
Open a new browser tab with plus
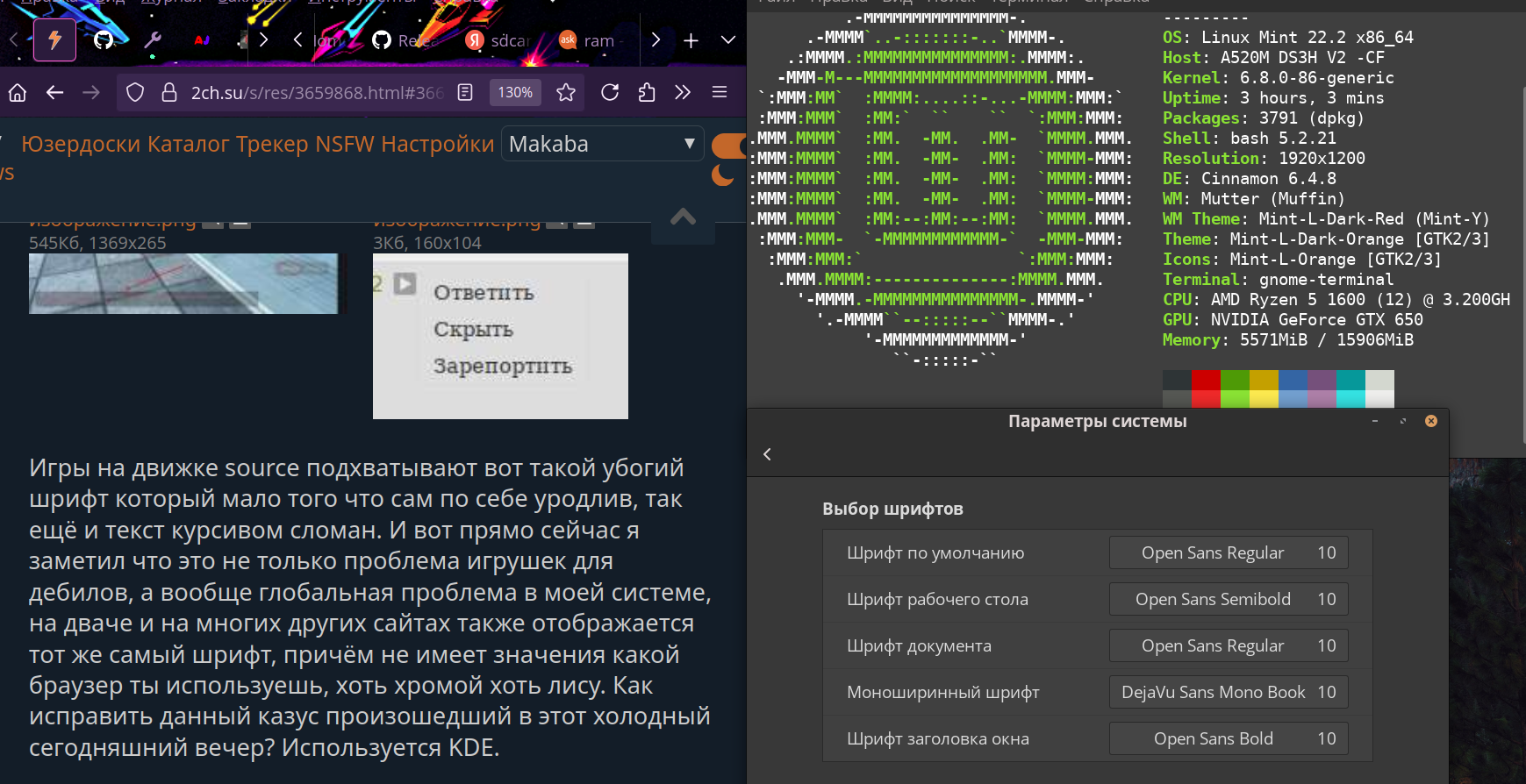[x=691, y=40]
